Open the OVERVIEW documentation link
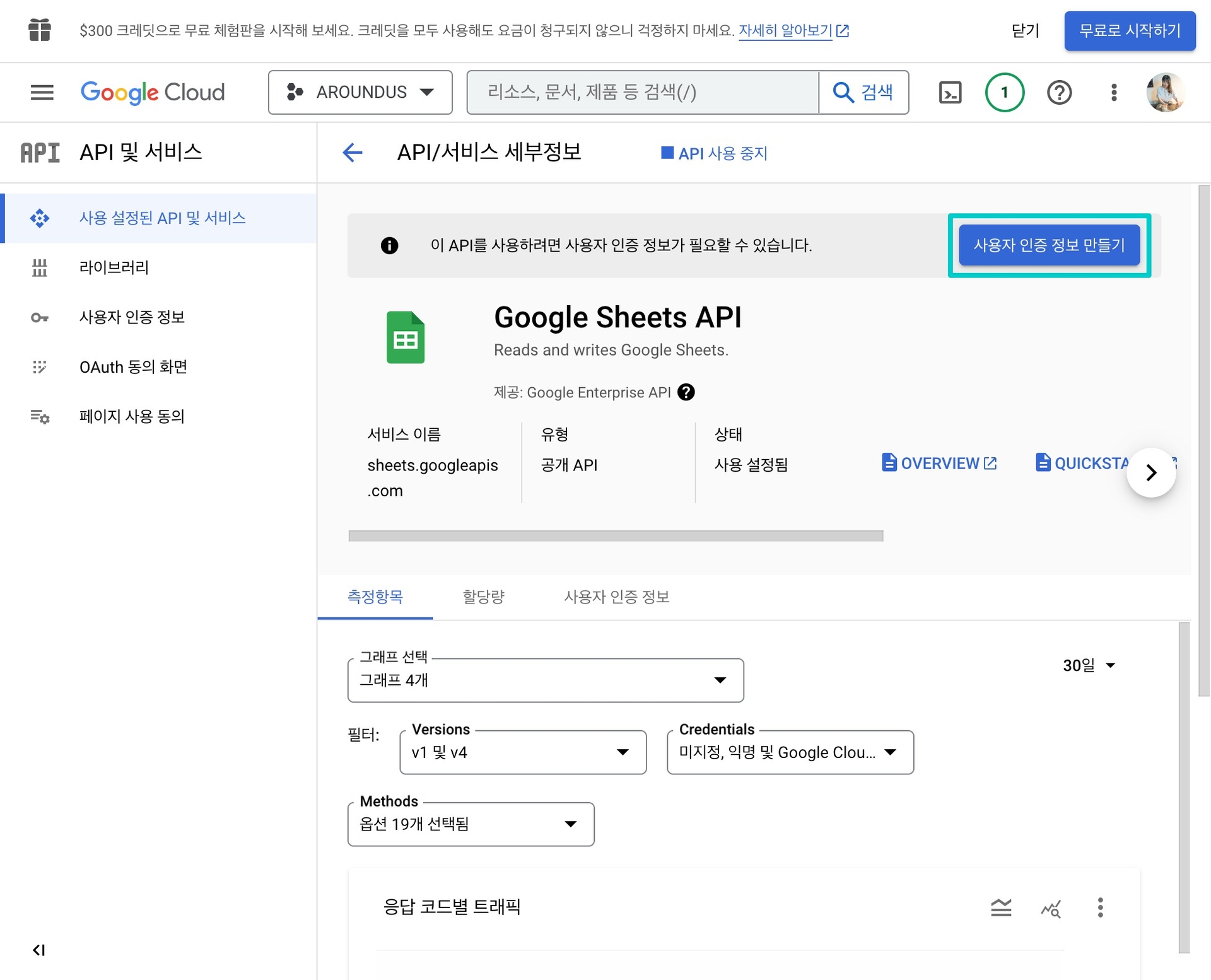1211x980 pixels. 939,464
